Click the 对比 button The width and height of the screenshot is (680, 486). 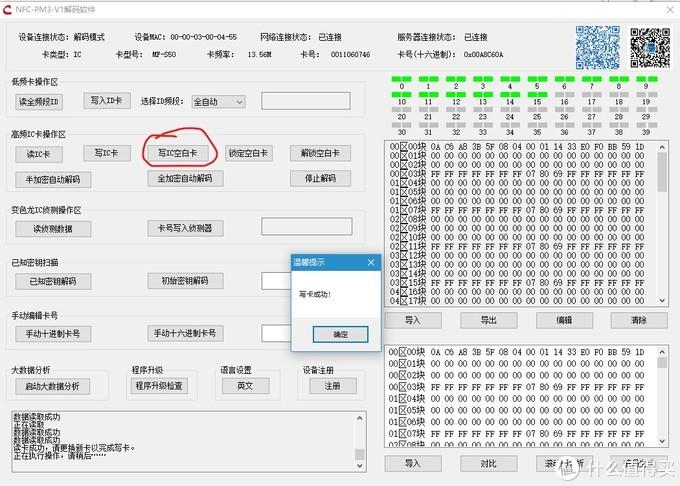point(489,463)
